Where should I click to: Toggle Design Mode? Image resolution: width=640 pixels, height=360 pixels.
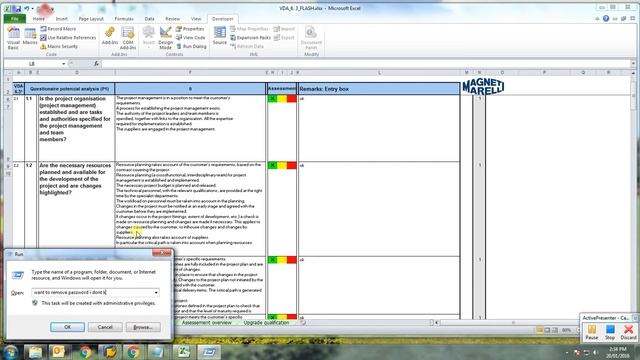[x=165, y=38]
